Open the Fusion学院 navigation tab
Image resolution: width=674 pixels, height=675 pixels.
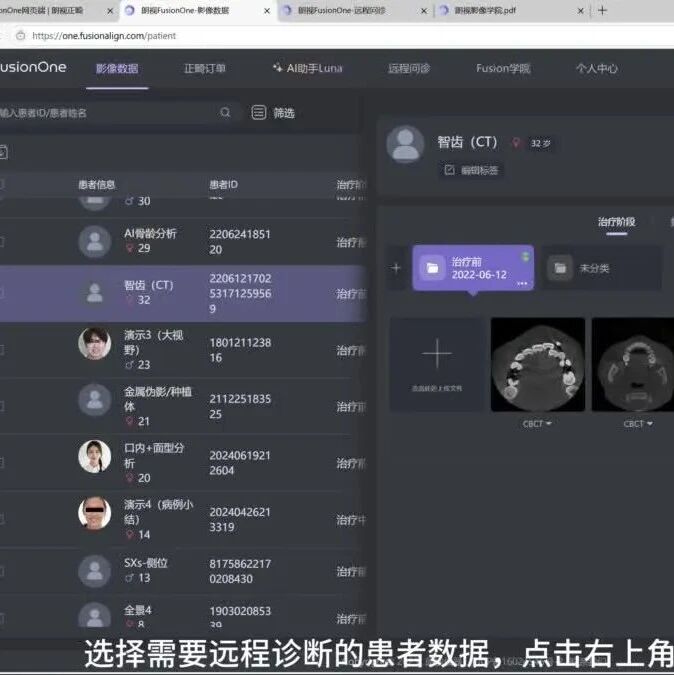pos(503,68)
